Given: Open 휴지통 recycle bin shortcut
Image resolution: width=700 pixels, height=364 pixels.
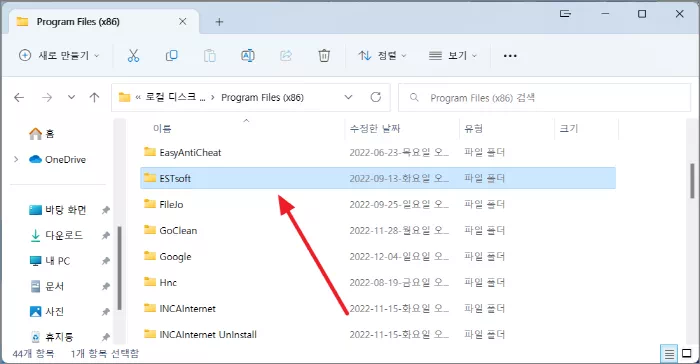Looking at the screenshot, I should [51, 337].
